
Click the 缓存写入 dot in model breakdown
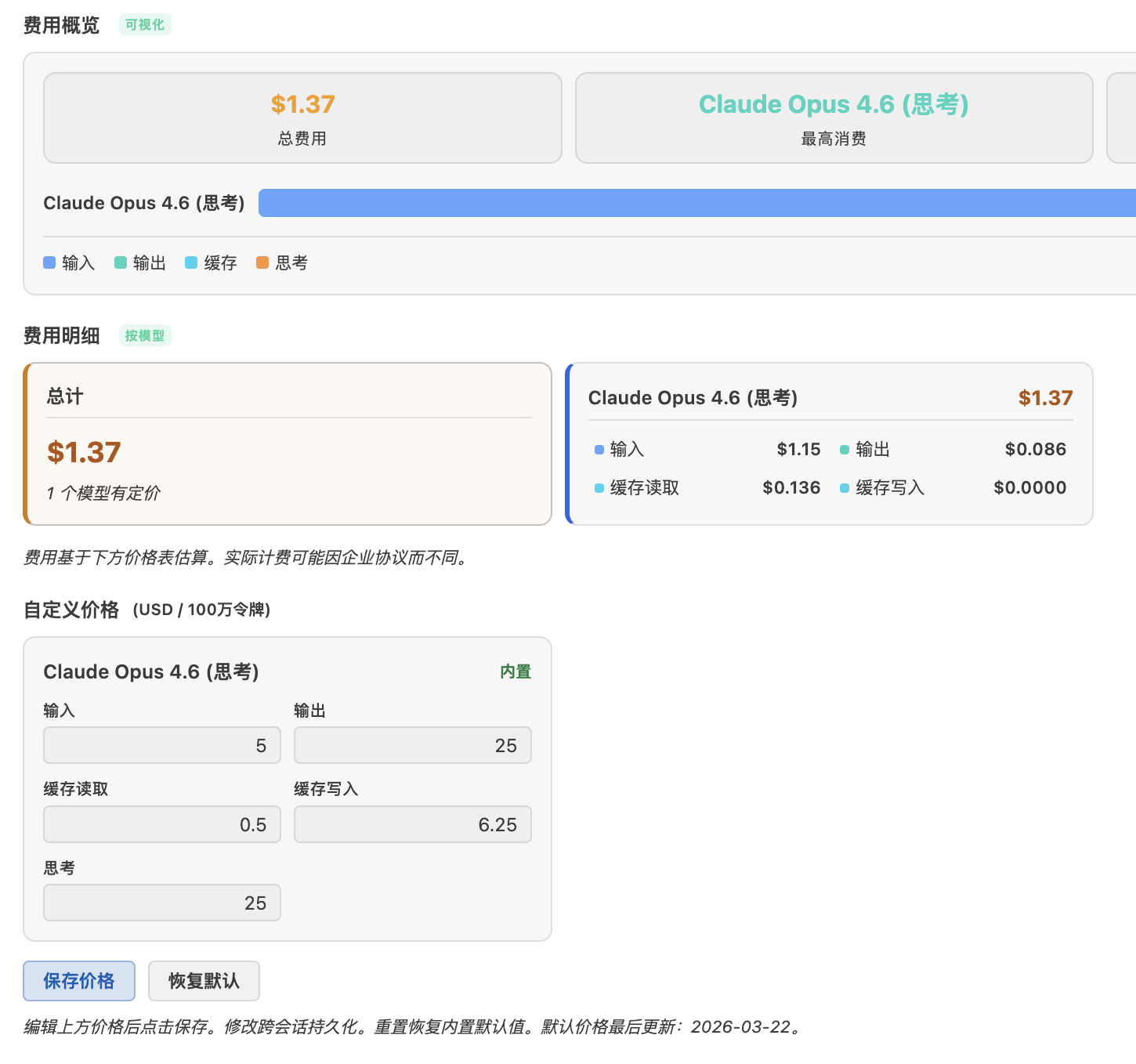click(845, 488)
